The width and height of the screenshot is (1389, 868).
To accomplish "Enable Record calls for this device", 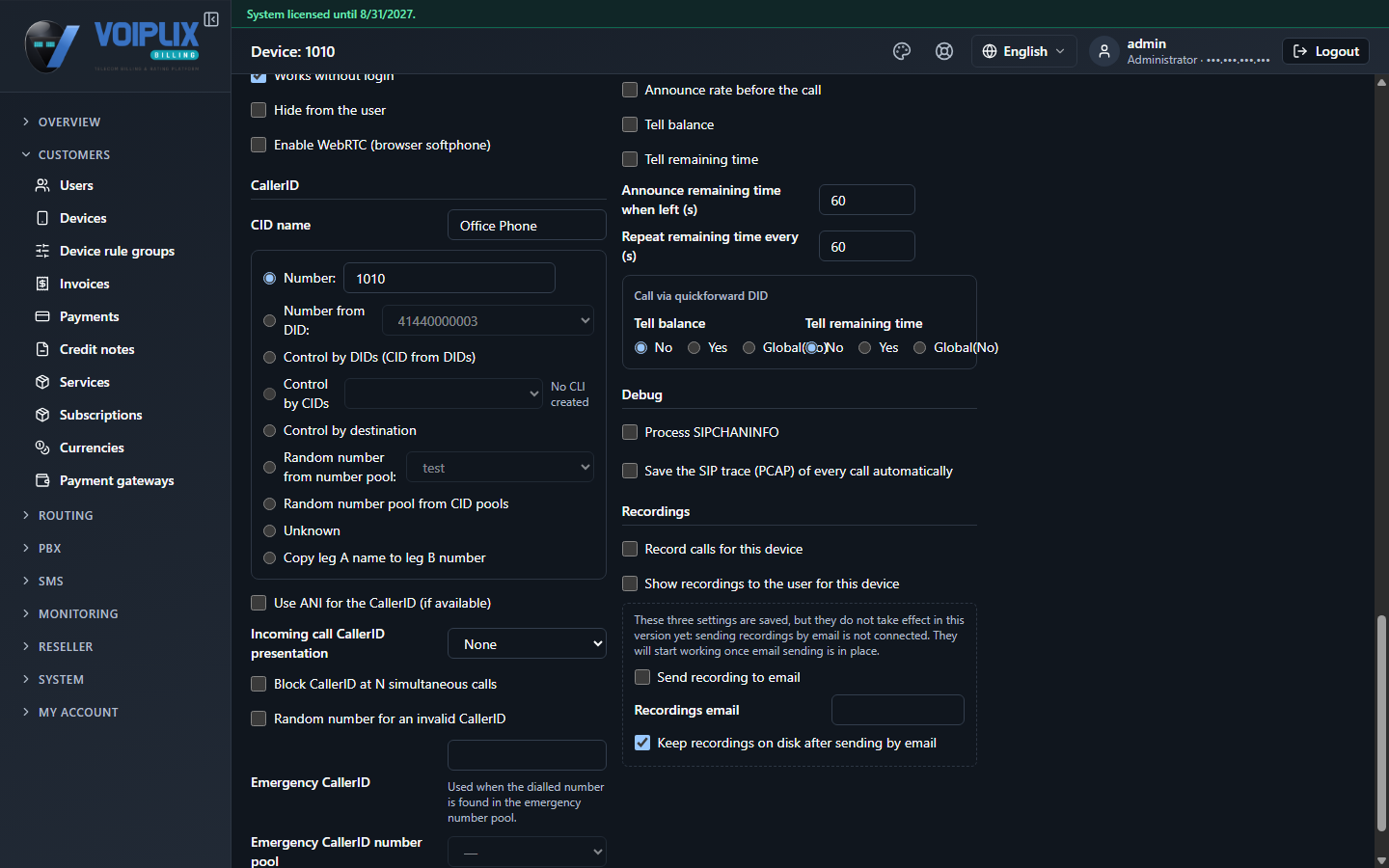I will pyautogui.click(x=630, y=549).
